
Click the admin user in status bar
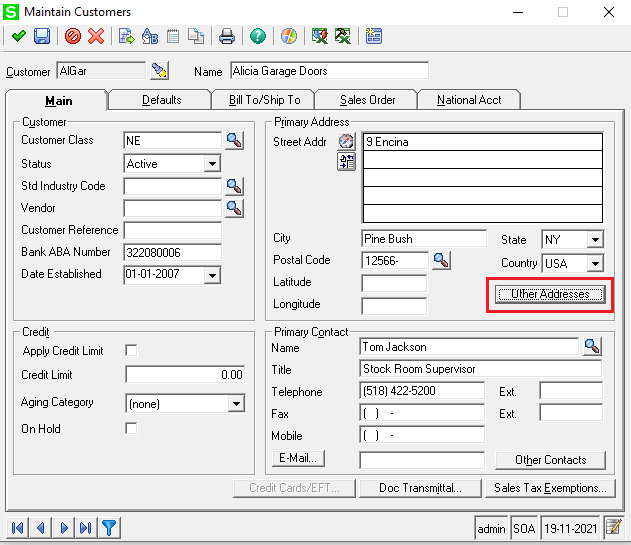(x=491, y=528)
